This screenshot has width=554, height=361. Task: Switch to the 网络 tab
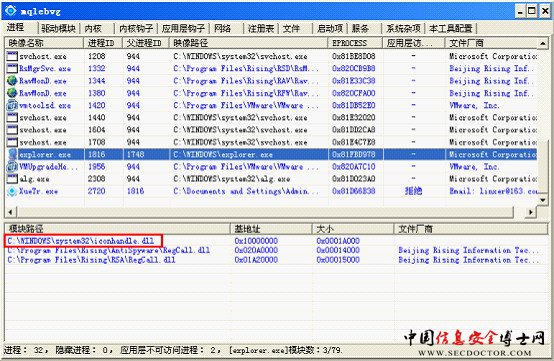point(223,28)
